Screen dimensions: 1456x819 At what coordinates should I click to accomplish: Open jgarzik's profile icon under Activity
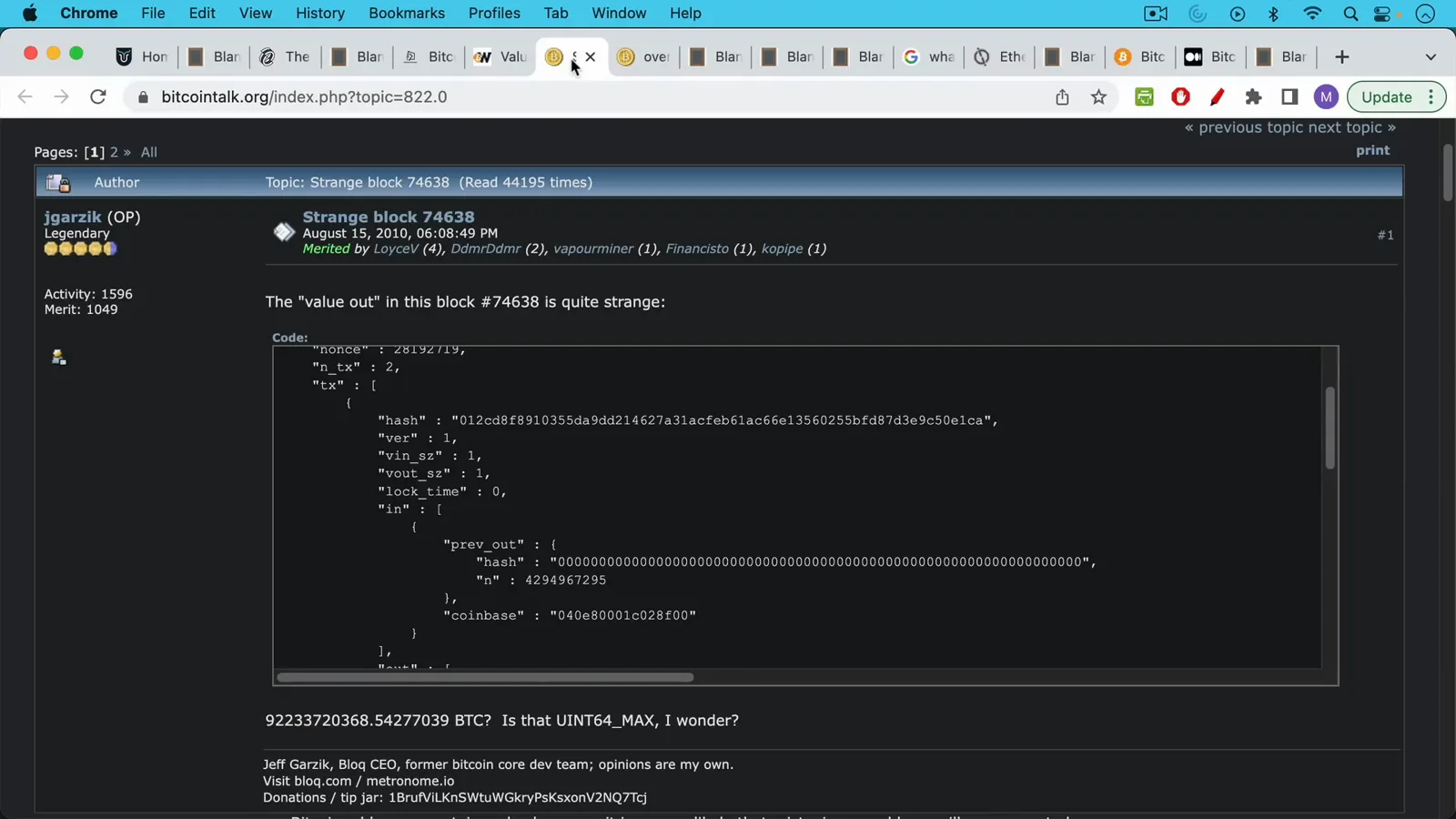pyautogui.click(x=58, y=357)
